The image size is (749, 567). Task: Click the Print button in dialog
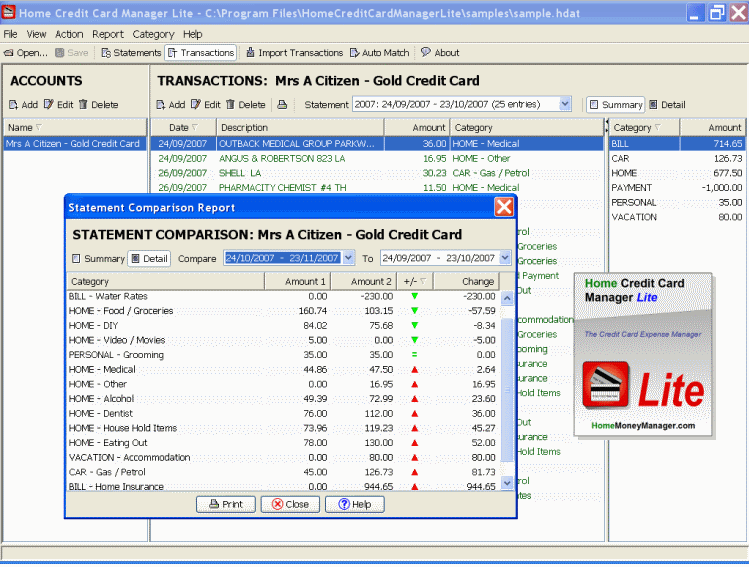point(225,504)
